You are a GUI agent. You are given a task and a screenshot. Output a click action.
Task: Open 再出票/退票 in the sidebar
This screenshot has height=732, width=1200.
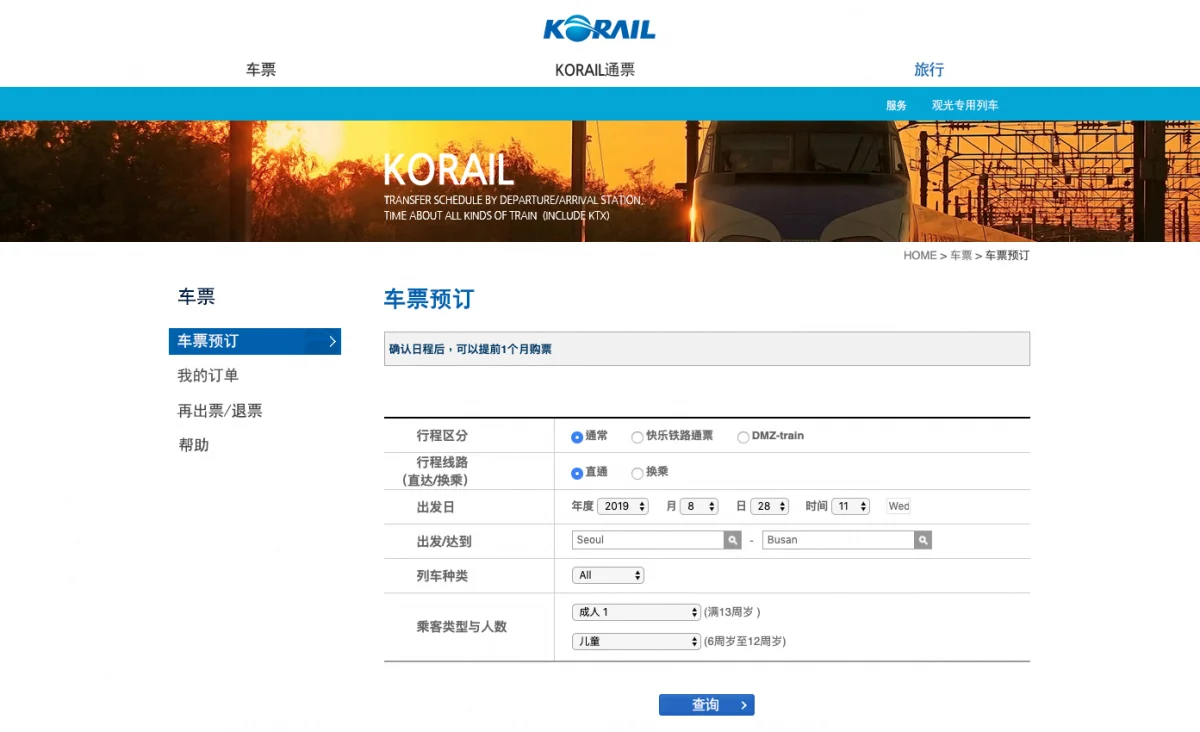[220, 411]
